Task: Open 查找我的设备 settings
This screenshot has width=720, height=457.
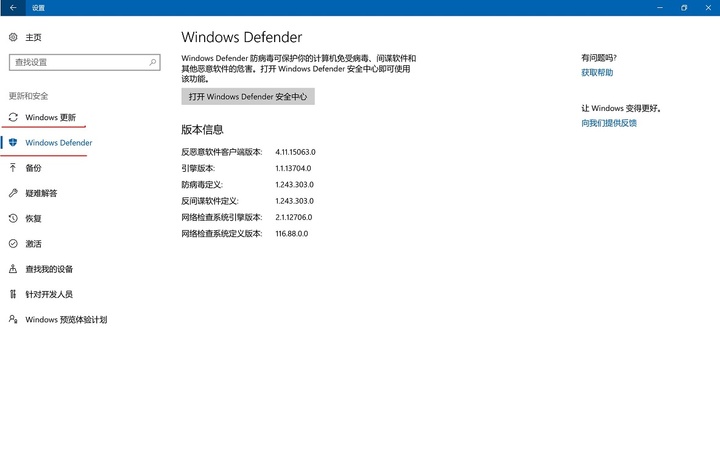Action: (x=49, y=269)
